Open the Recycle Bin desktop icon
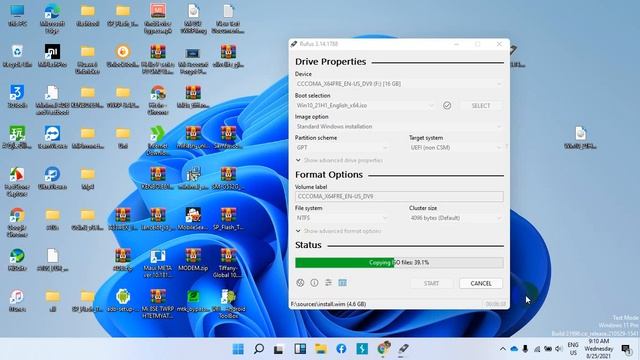The image size is (640, 360). [x=17, y=56]
